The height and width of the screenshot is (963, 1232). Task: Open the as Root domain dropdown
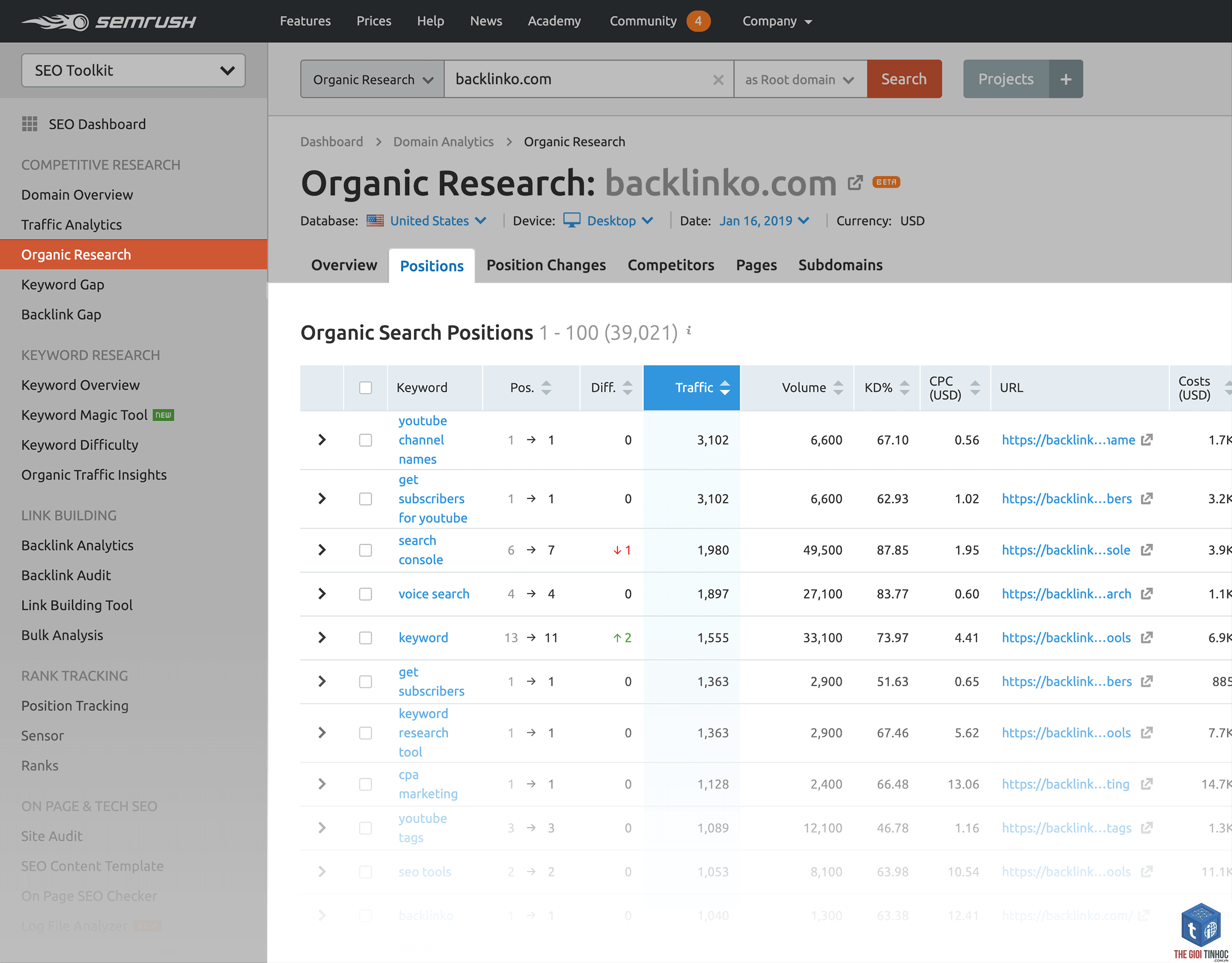pos(800,79)
